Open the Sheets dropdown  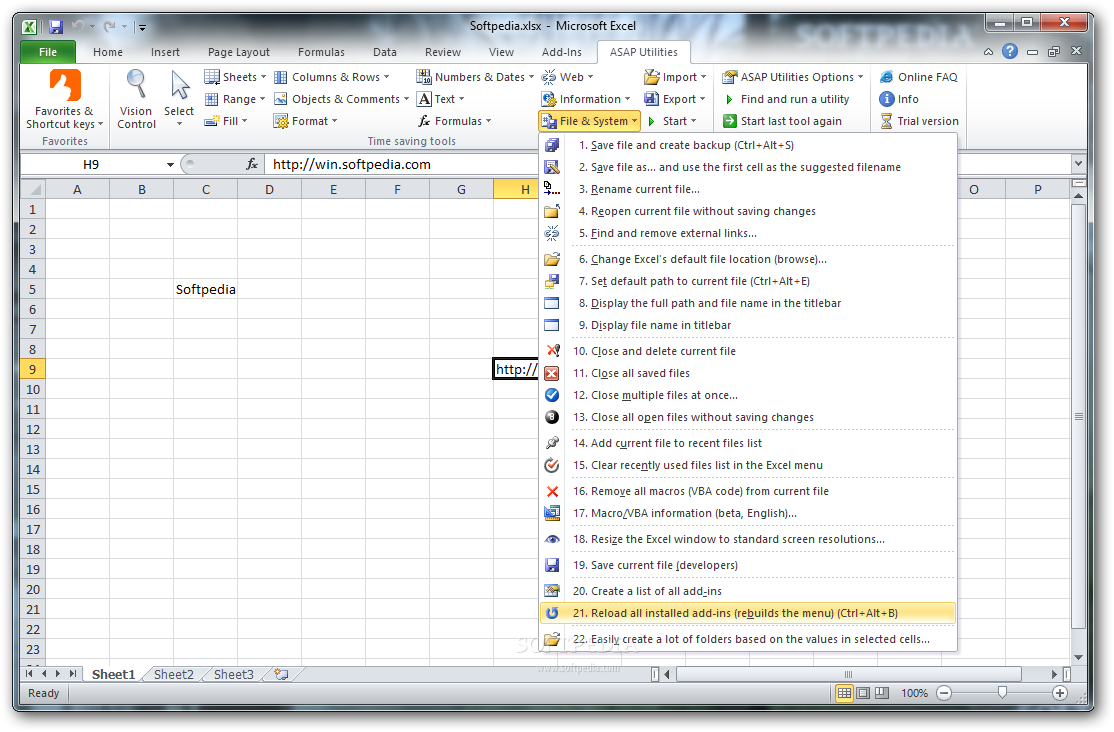click(235, 77)
